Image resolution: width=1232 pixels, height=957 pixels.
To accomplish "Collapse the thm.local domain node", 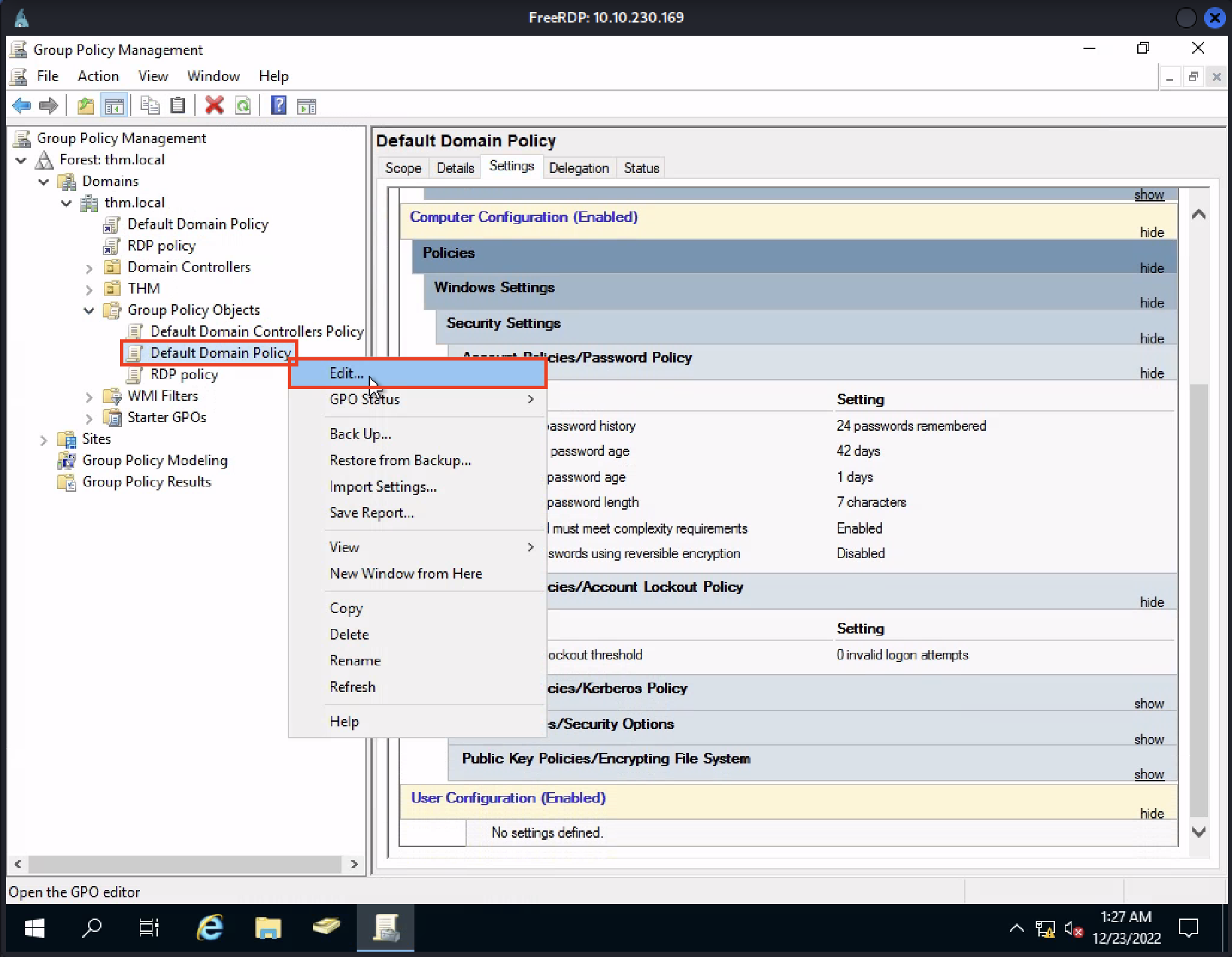I will point(66,203).
